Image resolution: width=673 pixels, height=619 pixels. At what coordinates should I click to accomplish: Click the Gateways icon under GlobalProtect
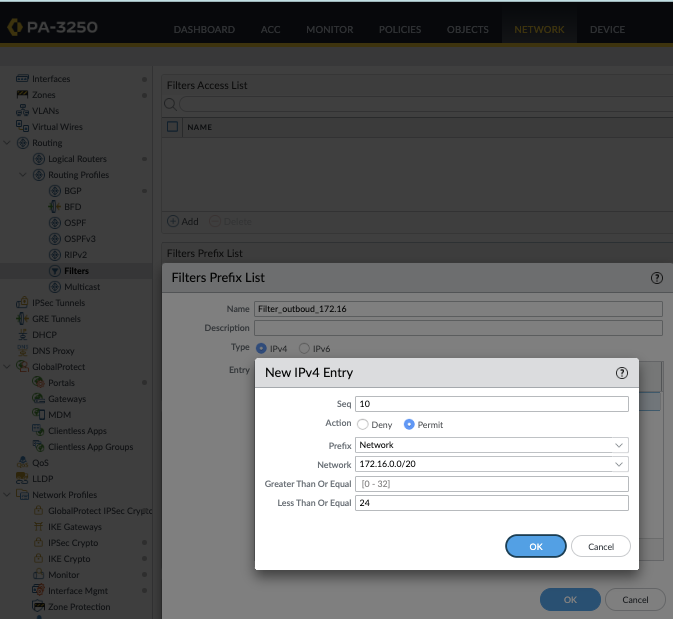(39, 398)
